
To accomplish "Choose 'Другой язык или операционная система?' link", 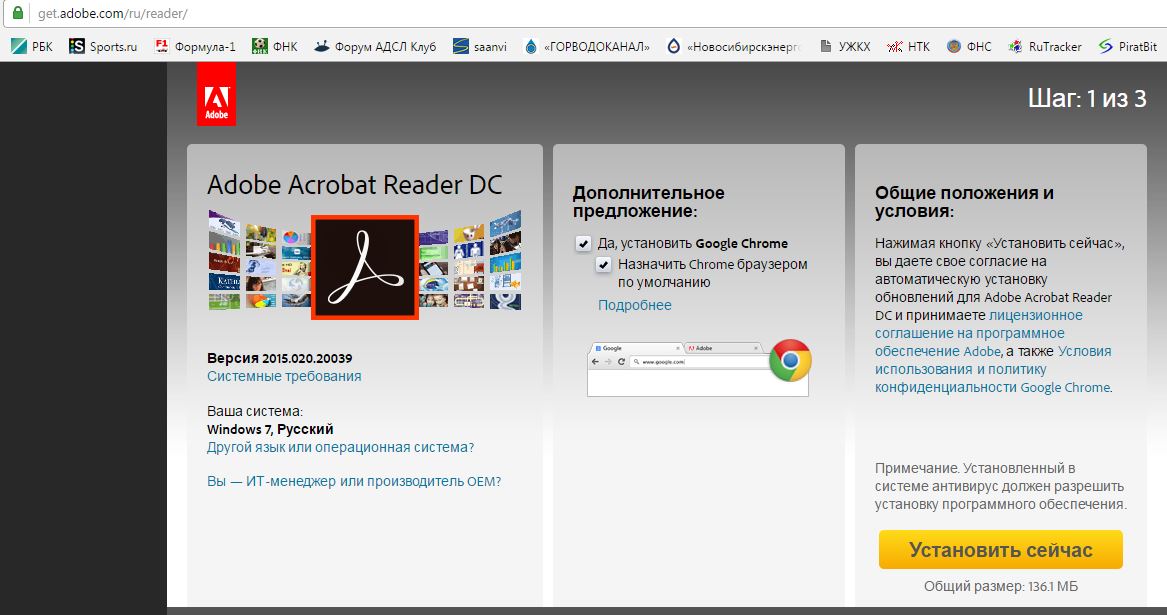I will [340, 447].
